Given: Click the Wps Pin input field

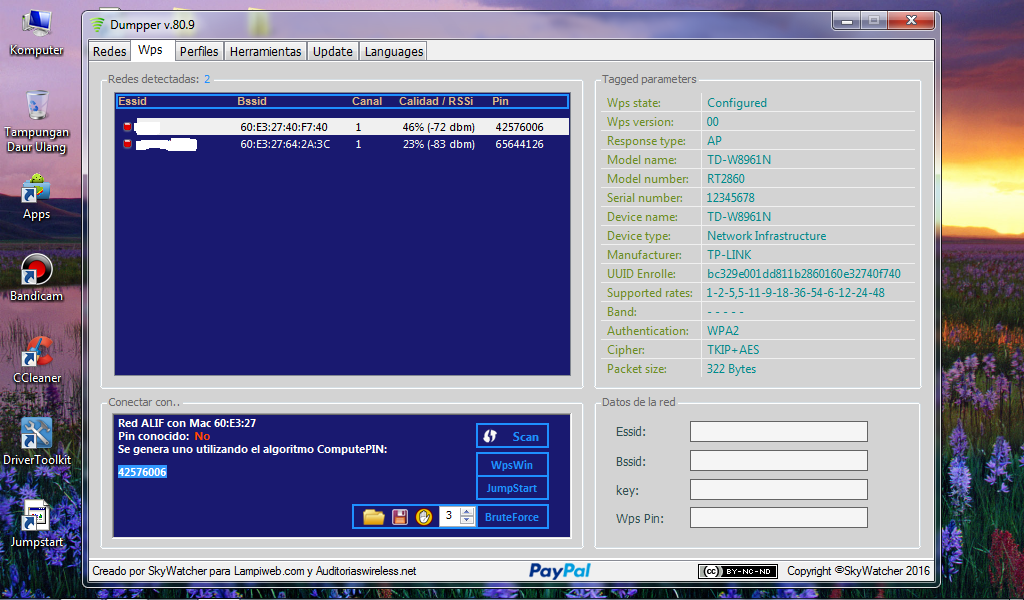Looking at the screenshot, I should 778,518.
